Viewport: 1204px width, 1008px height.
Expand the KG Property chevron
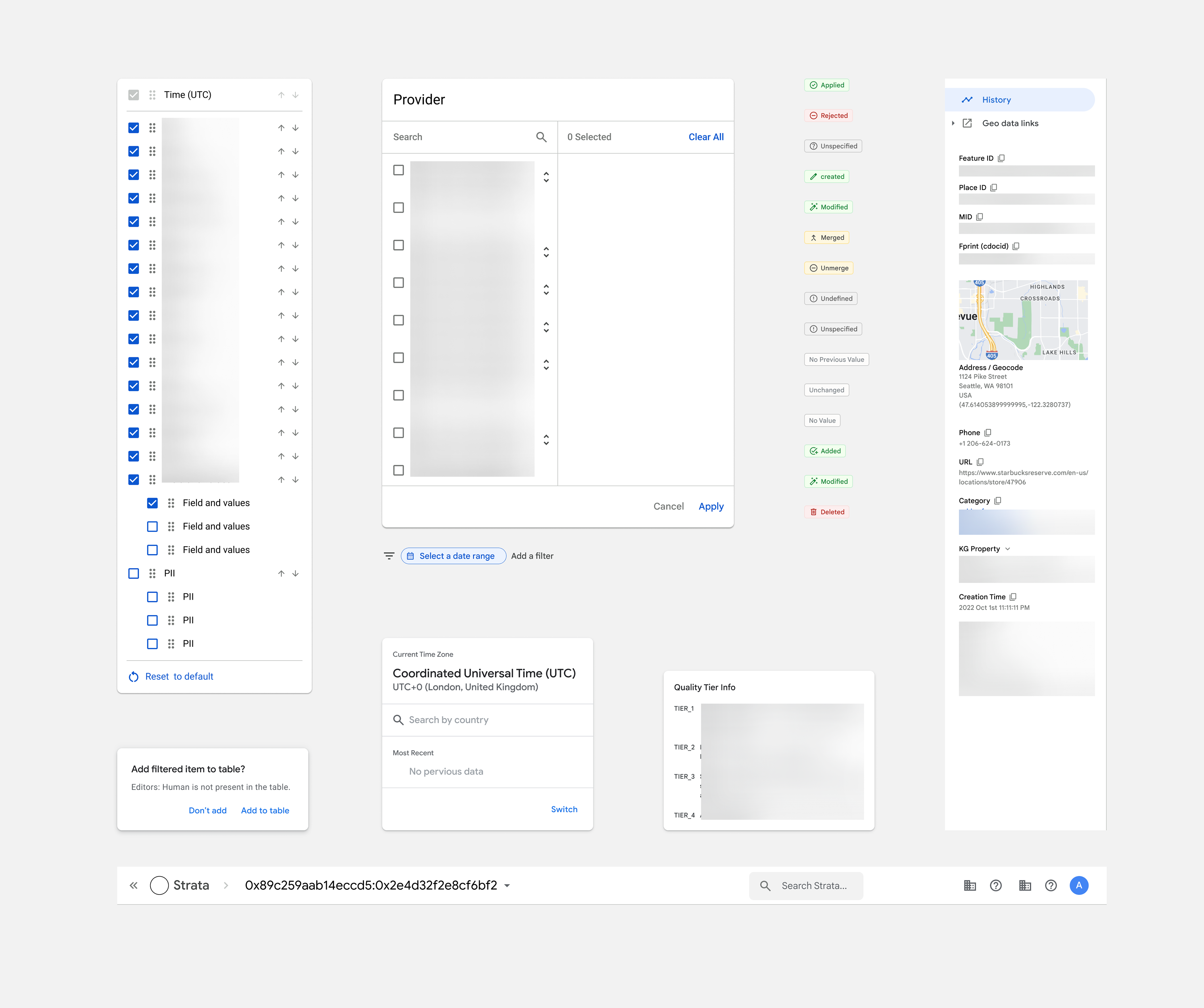click(x=1007, y=549)
